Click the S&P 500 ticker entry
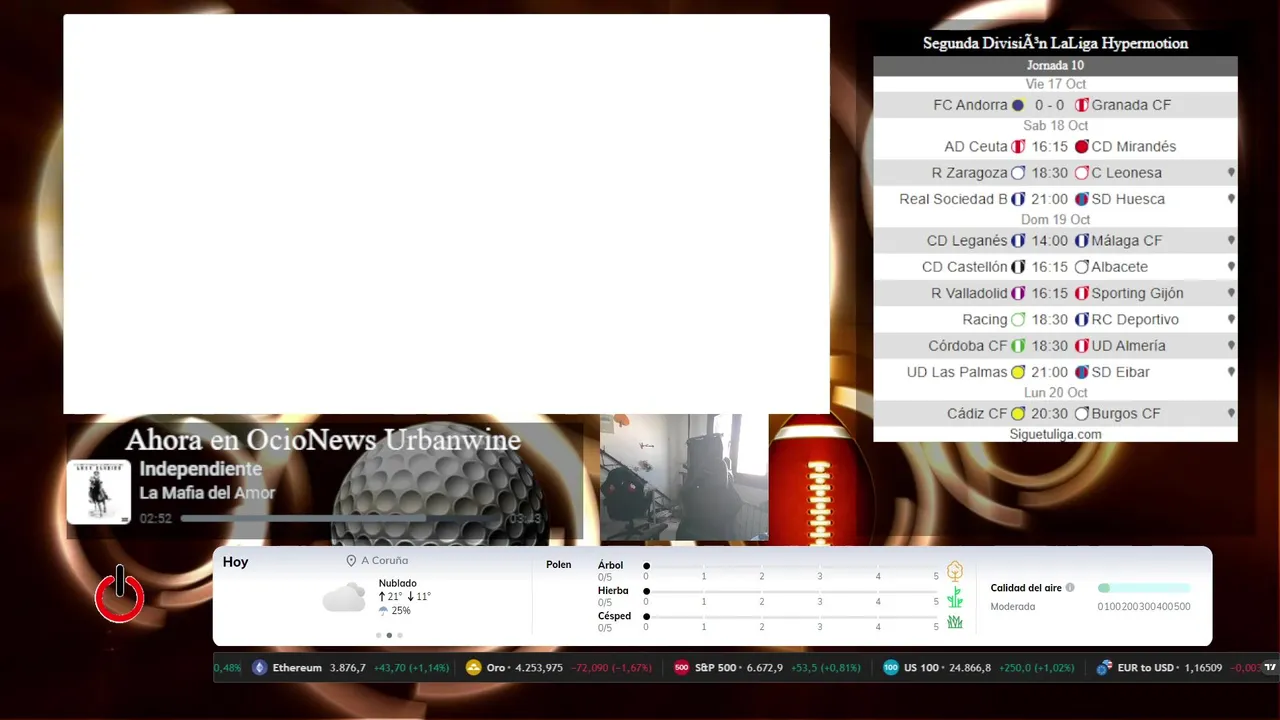The height and width of the screenshot is (720, 1280). coord(767,668)
